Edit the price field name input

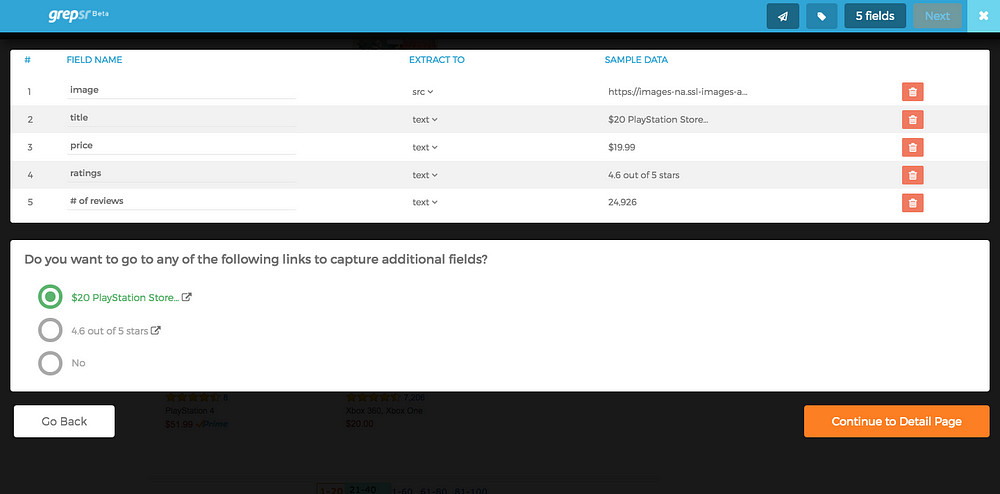(x=181, y=146)
